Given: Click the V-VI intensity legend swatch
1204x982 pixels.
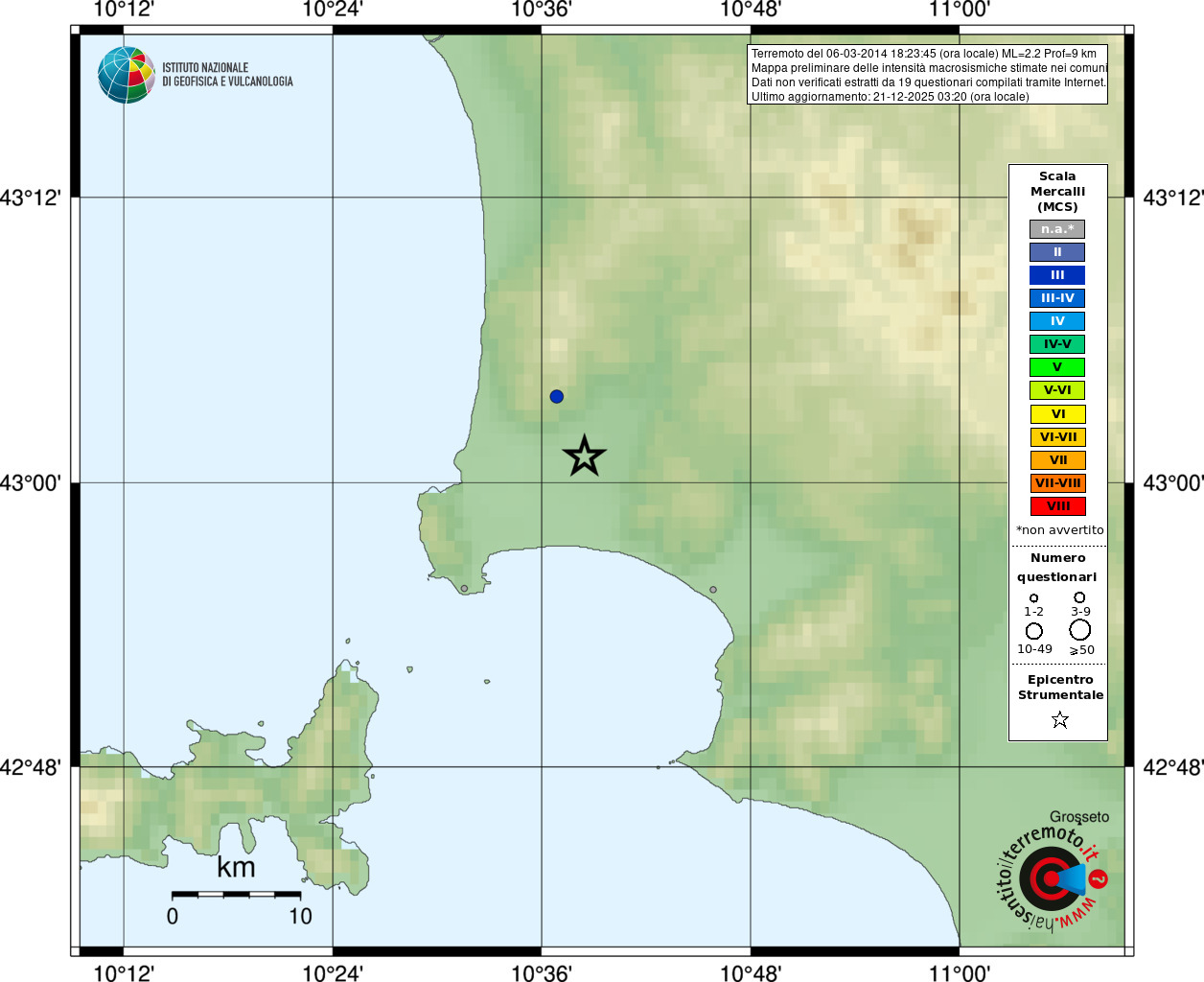Looking at the screenshot, I should click(x=1057, y=390).
